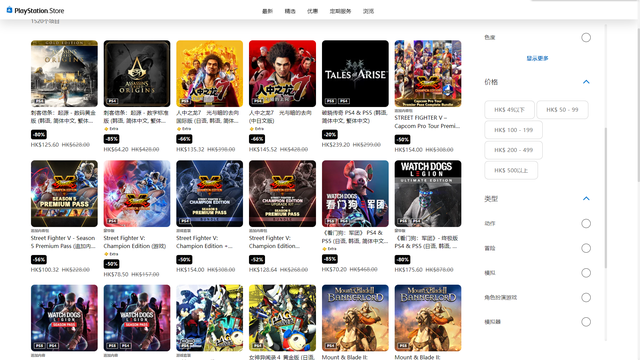Open Watch Dogs Legion Ultimate Edition cover
640x360 pixels.
coord(428,193)
